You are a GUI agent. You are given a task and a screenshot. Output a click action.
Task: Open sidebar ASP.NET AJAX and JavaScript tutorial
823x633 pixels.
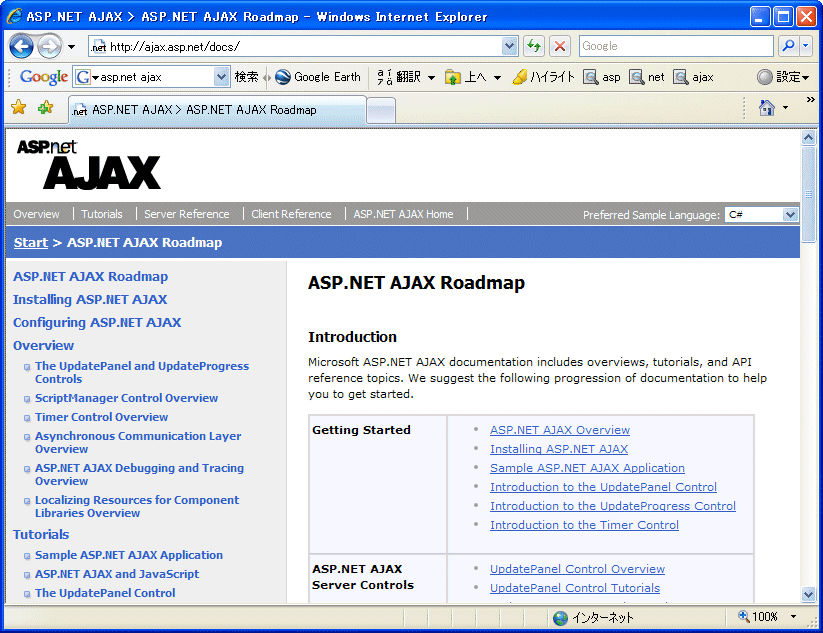pos(117,574)
